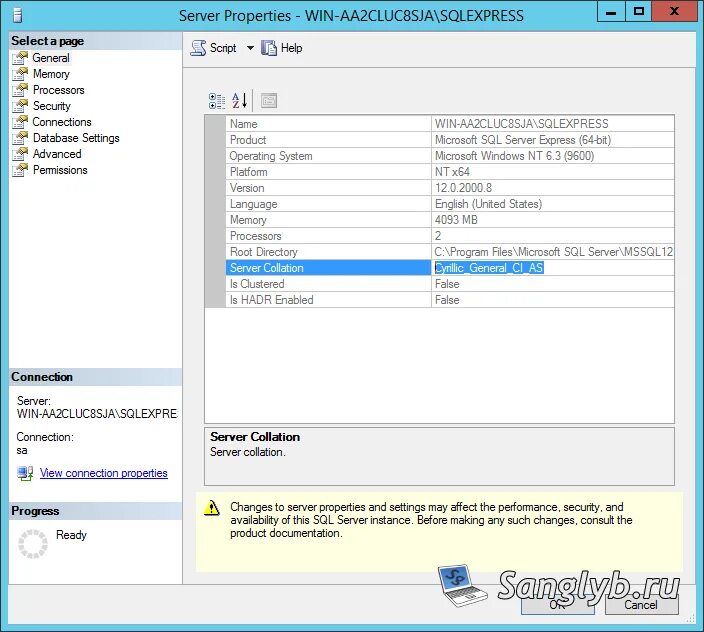704x632 pixels.
Task: Switch property grid to Categorized view
Action: (217, 101)
